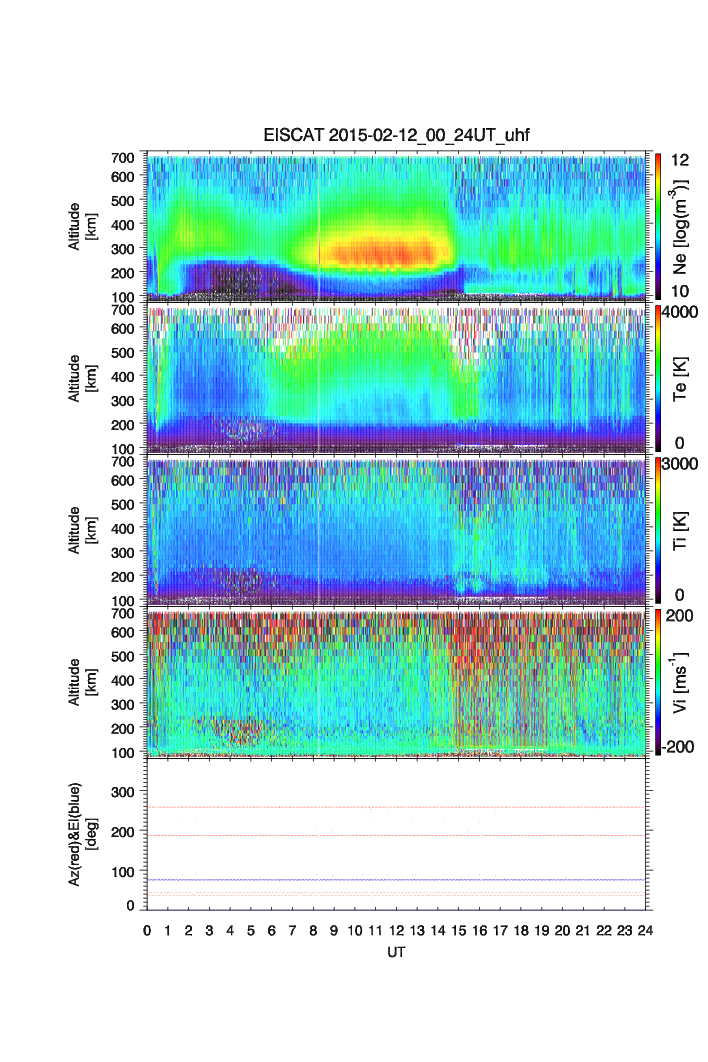Click UT axis tick label 18
The height and width of the screenshot is (1062, 708).
point(521,931)
